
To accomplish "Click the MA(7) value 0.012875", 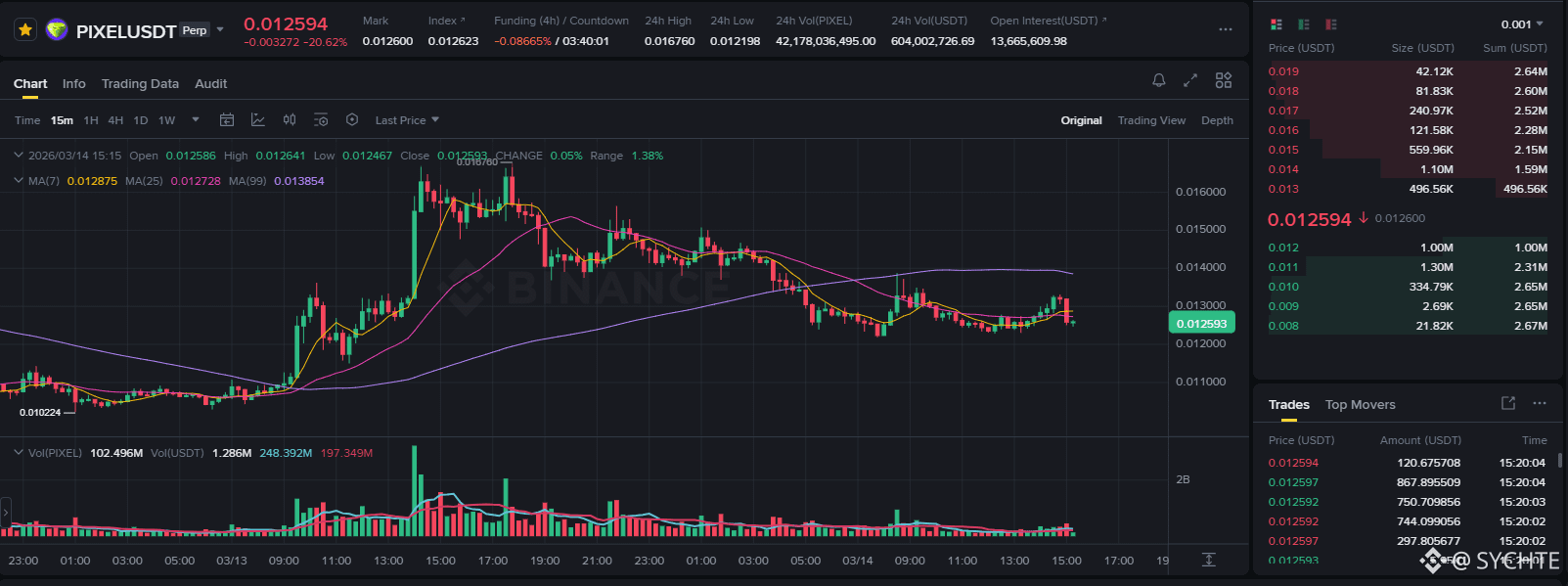I will click(92, 181).
